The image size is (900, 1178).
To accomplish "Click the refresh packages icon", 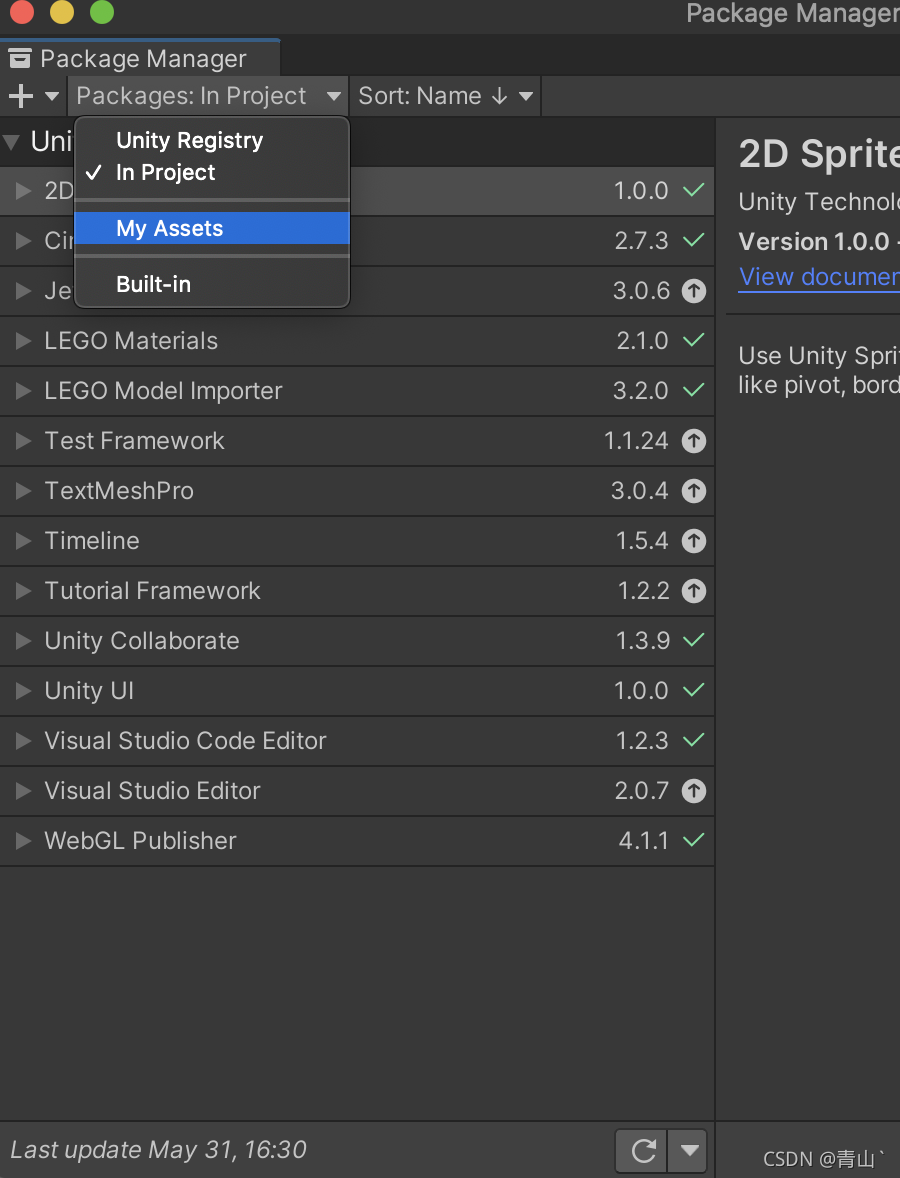I will 642,1150.
